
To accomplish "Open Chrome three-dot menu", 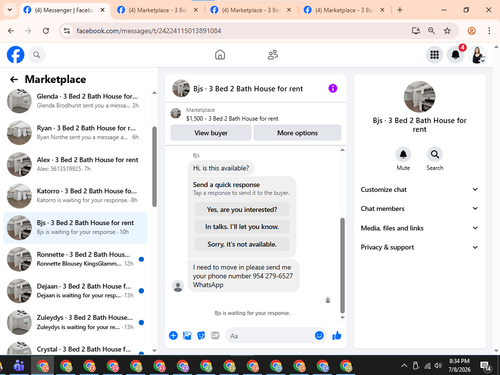I will pyautogui.click(x=489, y=31).
